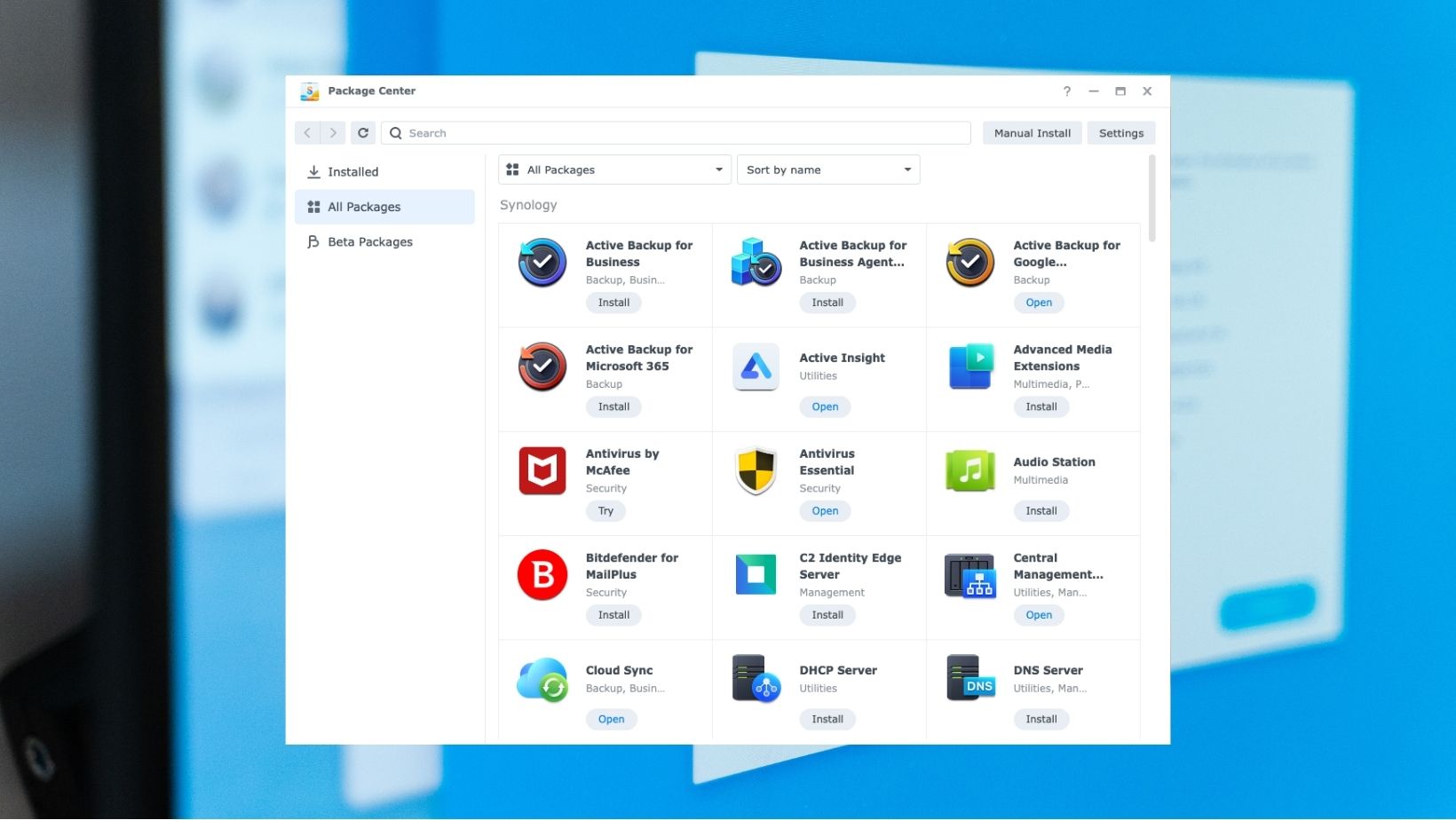Install Advanced Media Extensions
The width and height of the screenshot is (1456, 820).
tap(1041, 406)
